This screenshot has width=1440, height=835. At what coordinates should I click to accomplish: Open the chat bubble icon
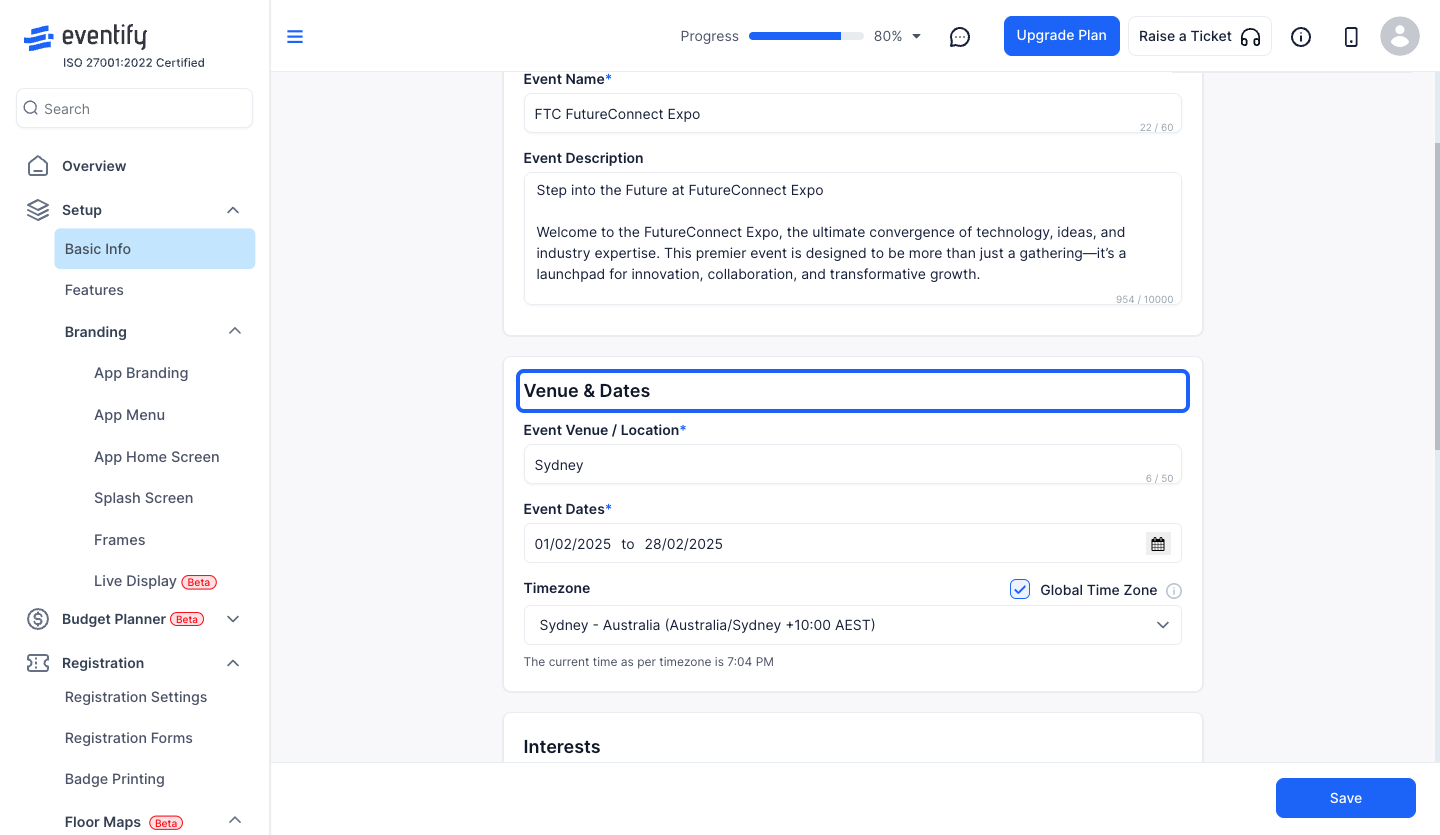pyautogui.click(x=960, y=37)
